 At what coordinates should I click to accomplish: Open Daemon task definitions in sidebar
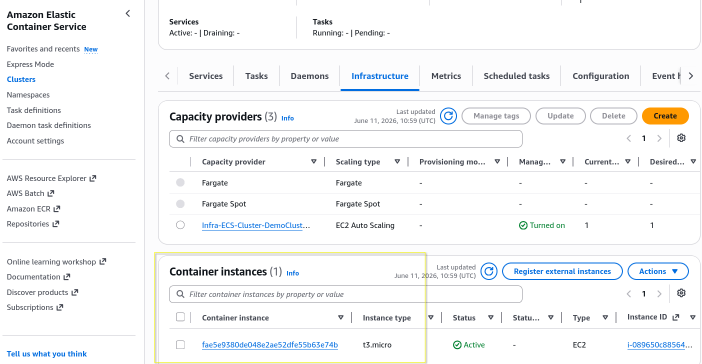[x=49, y=125]
